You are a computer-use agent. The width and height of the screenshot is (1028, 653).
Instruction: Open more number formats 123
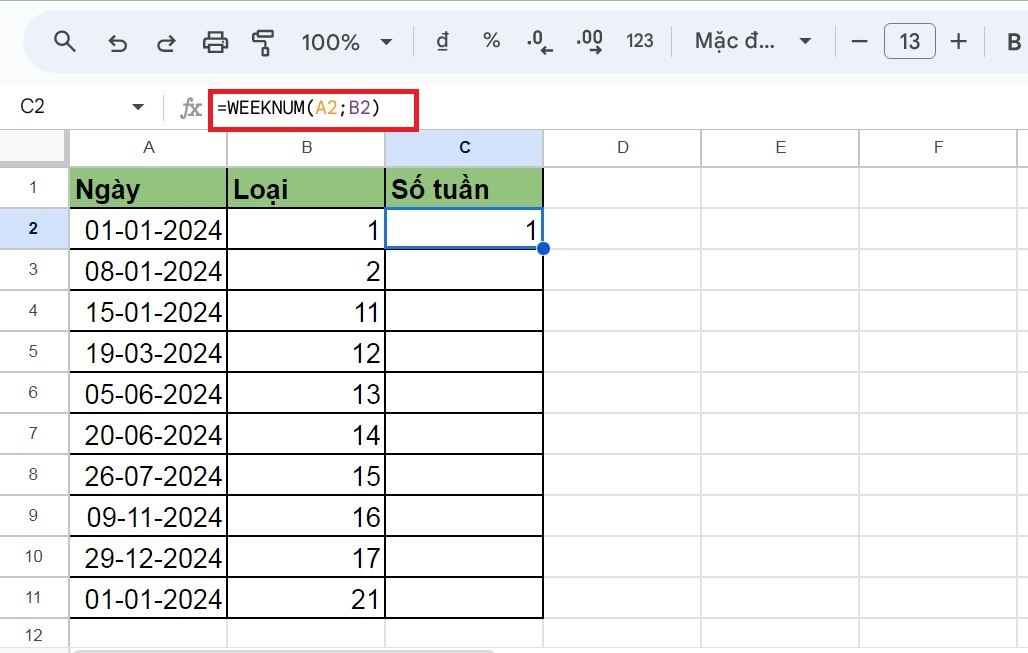(x=640, y=41)
